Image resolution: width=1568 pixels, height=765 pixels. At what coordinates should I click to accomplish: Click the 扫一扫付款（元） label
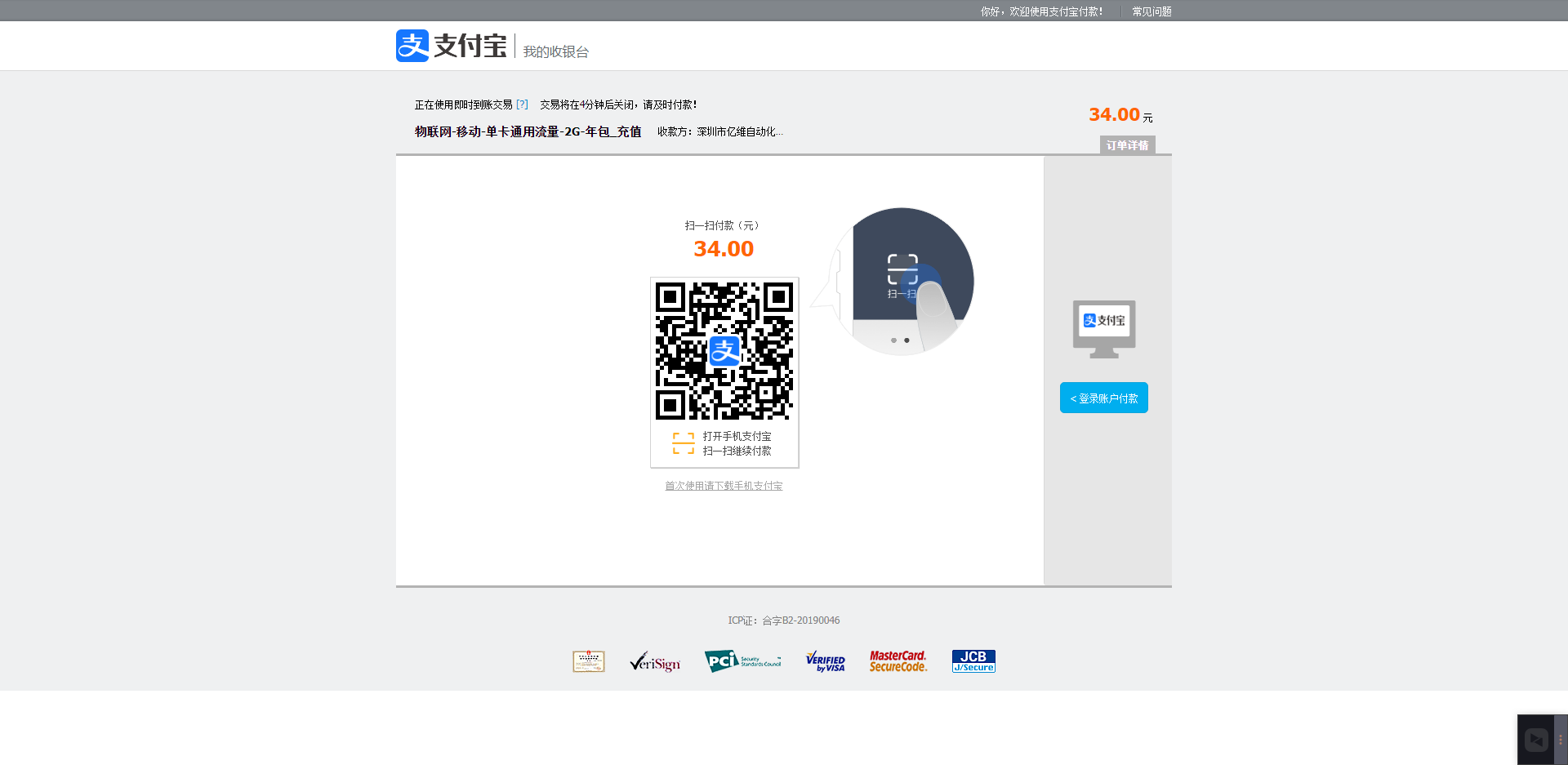(x=724, y=225)
